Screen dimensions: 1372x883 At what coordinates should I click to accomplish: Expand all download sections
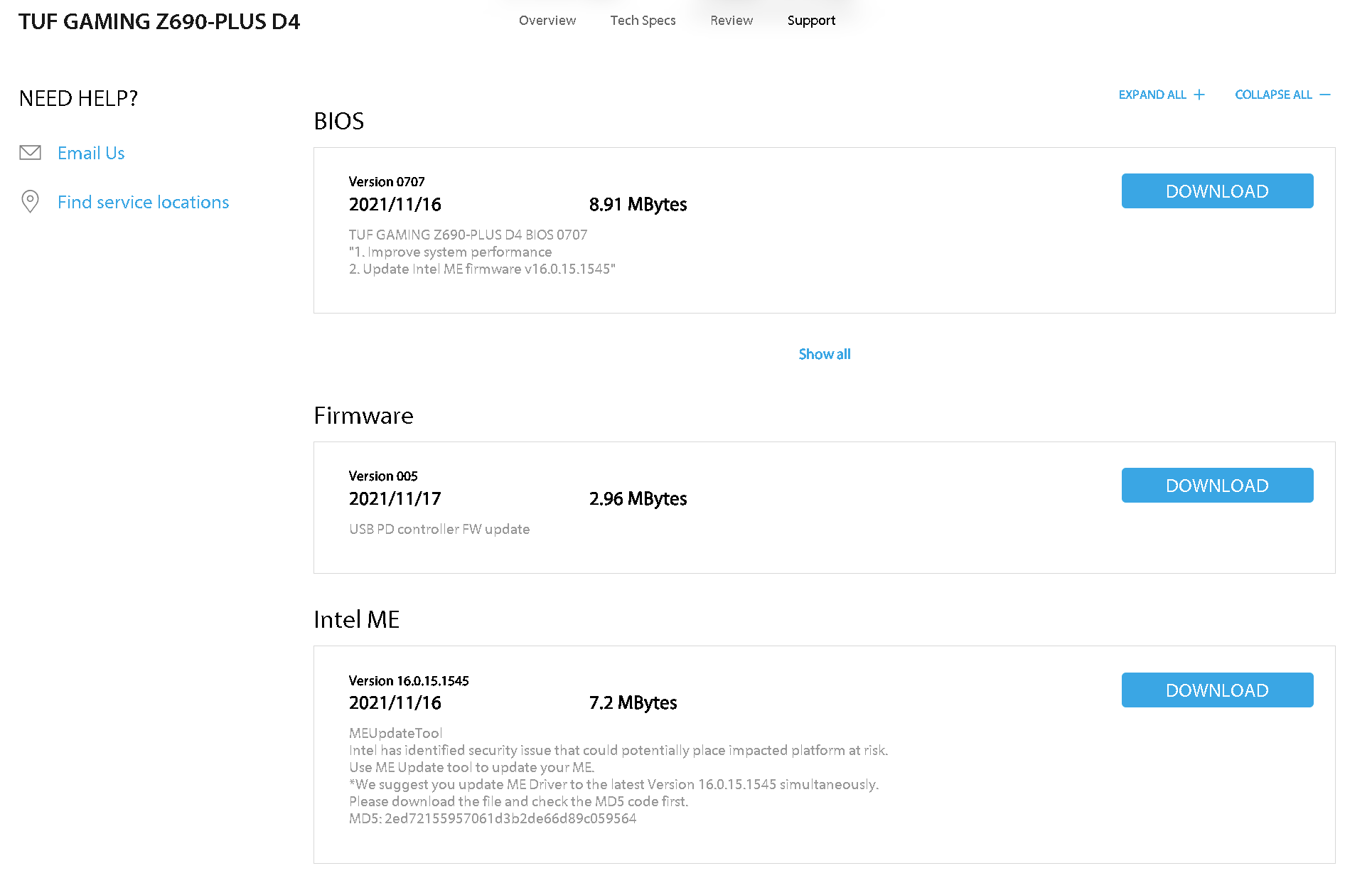tap(1152, 95)
